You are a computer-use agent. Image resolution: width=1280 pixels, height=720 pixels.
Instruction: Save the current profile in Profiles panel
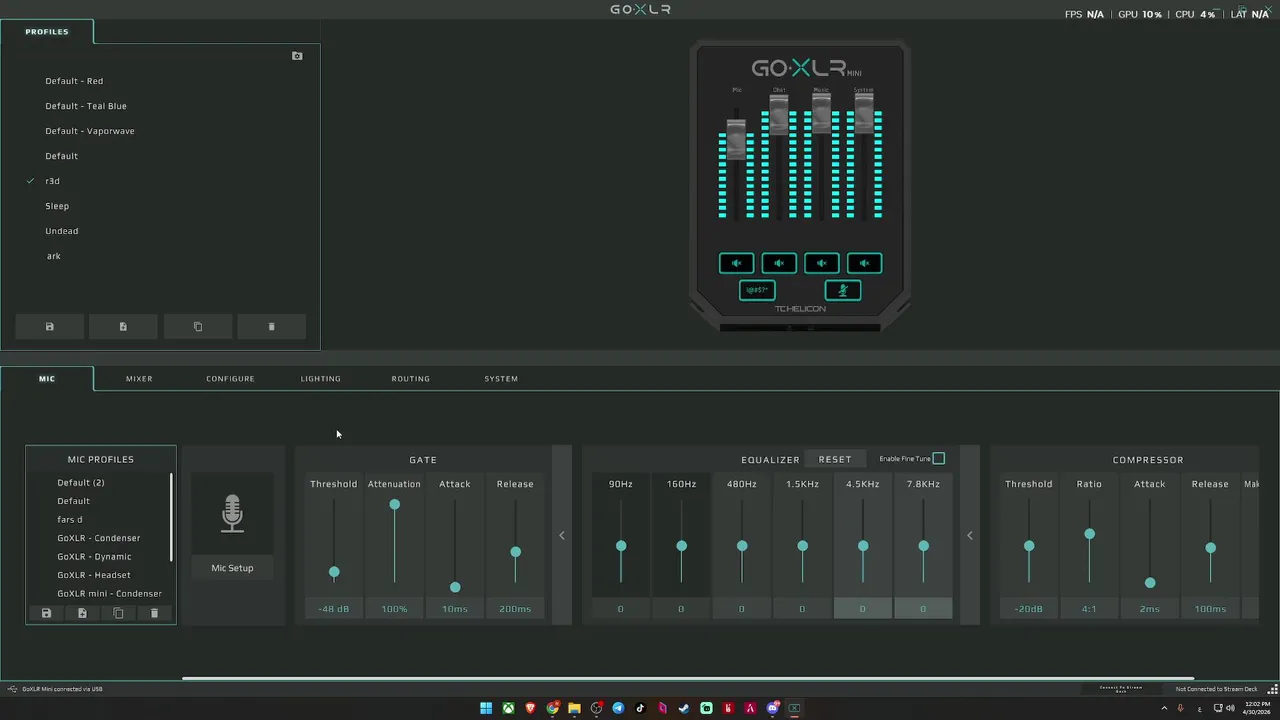[x=49, y=326]
